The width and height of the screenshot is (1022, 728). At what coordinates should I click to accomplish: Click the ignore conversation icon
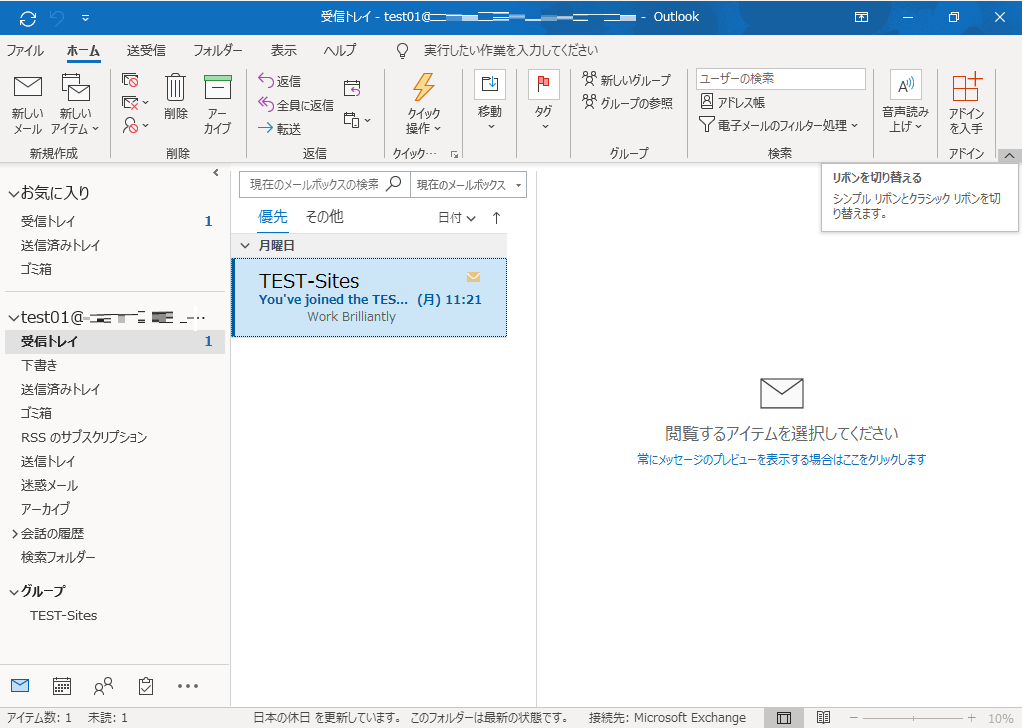click(130, 80)
